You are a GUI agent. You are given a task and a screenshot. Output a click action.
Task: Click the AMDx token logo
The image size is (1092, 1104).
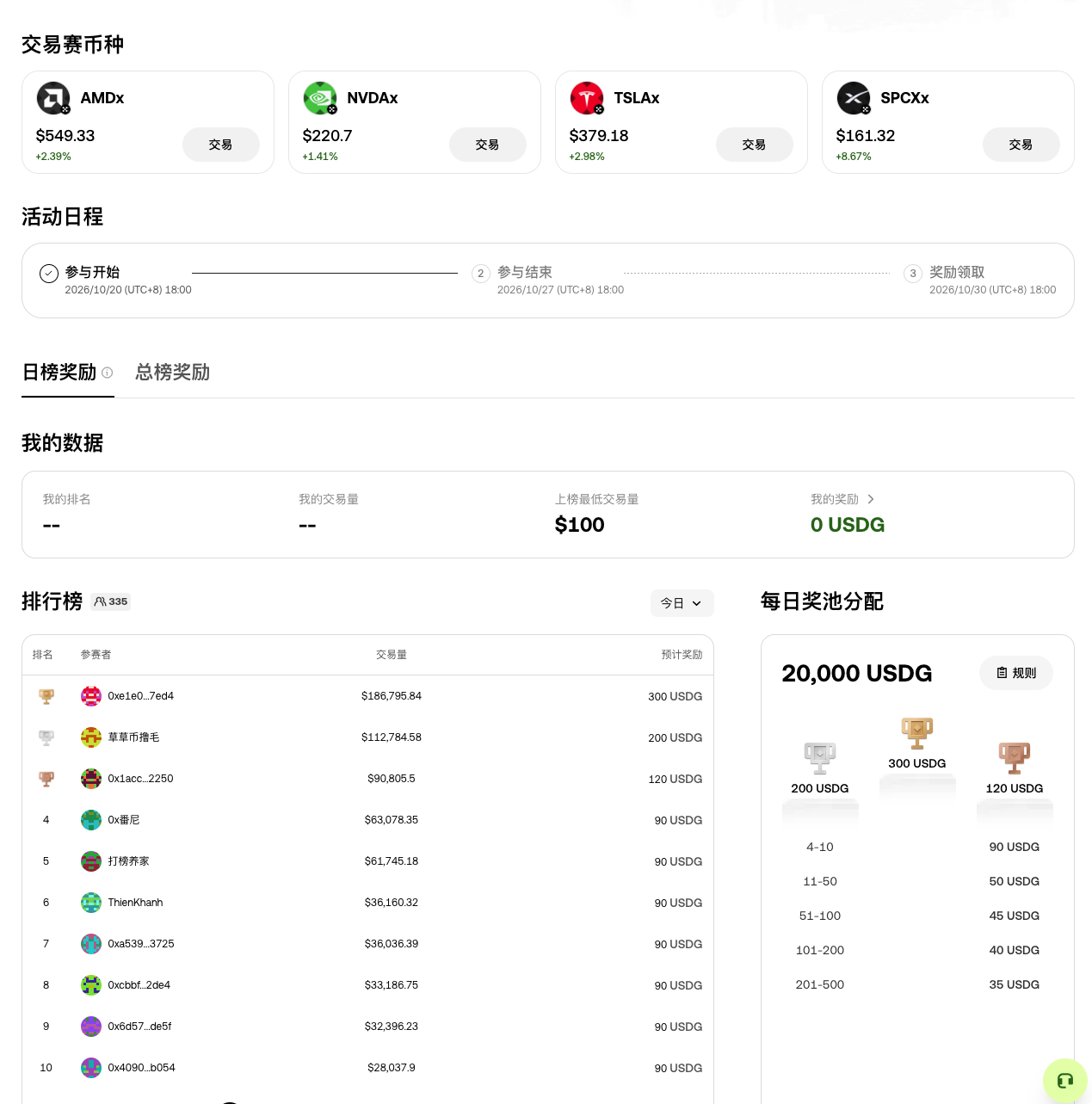53,98
